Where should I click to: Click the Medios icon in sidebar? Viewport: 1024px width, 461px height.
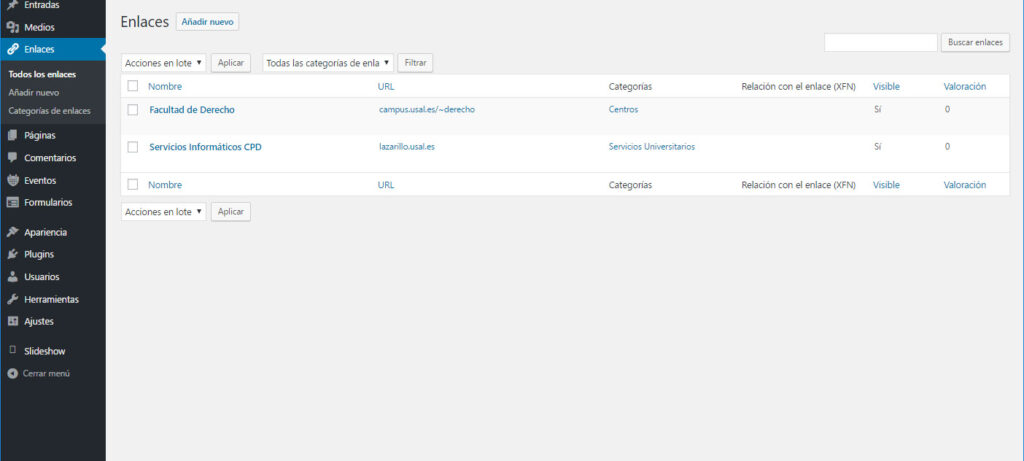pyautogui.click(x=12, y=27)
